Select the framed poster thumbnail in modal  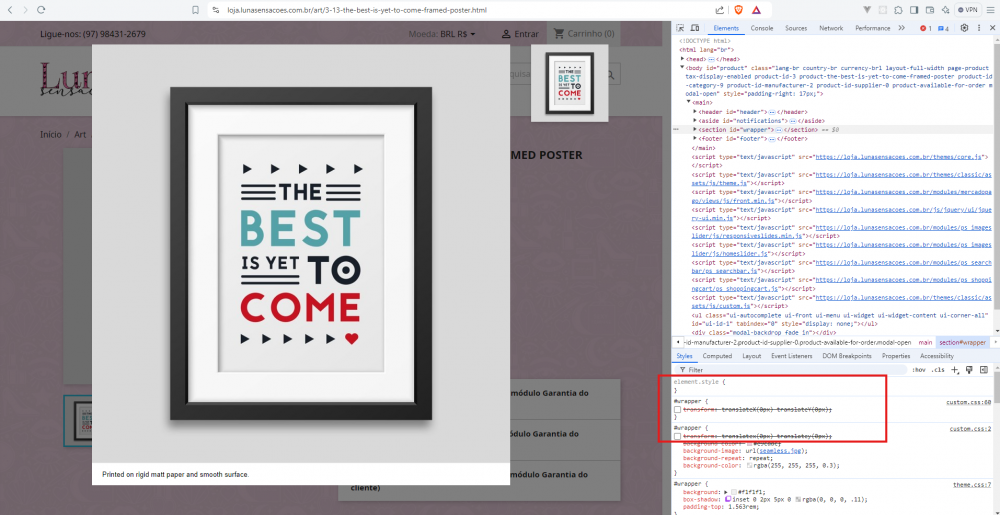click(570, 83)
